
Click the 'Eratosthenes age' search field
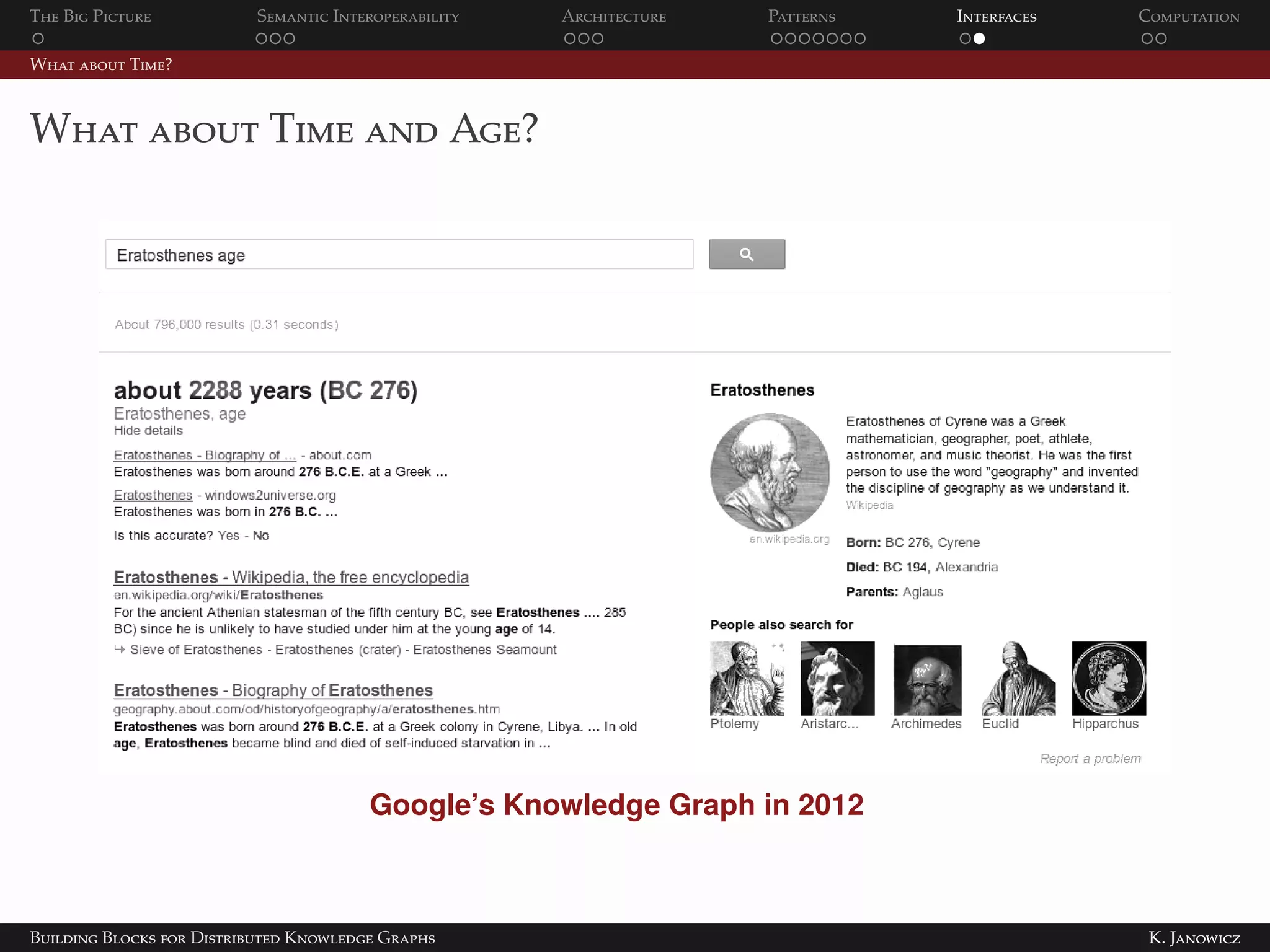[x=399, y=255]
